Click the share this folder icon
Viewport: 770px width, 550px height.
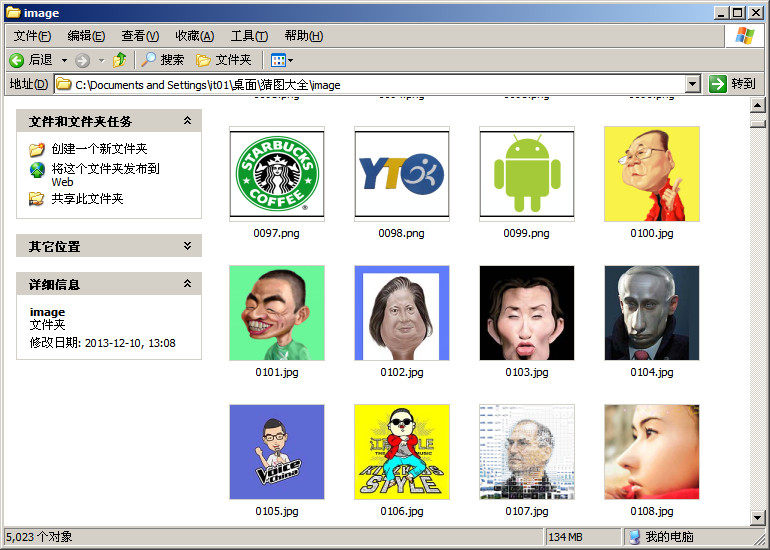click(x=37, y=199)
